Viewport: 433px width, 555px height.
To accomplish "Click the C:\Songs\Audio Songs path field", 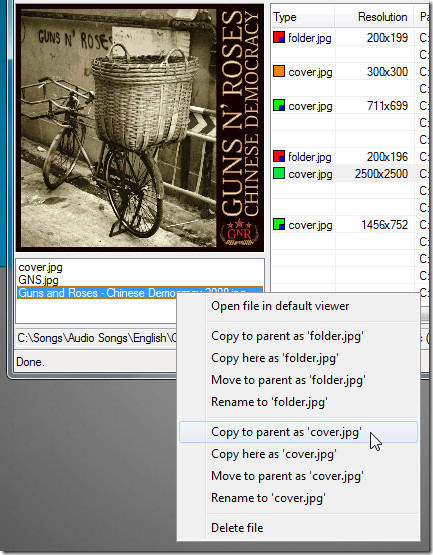I will (x=97, y=338).
